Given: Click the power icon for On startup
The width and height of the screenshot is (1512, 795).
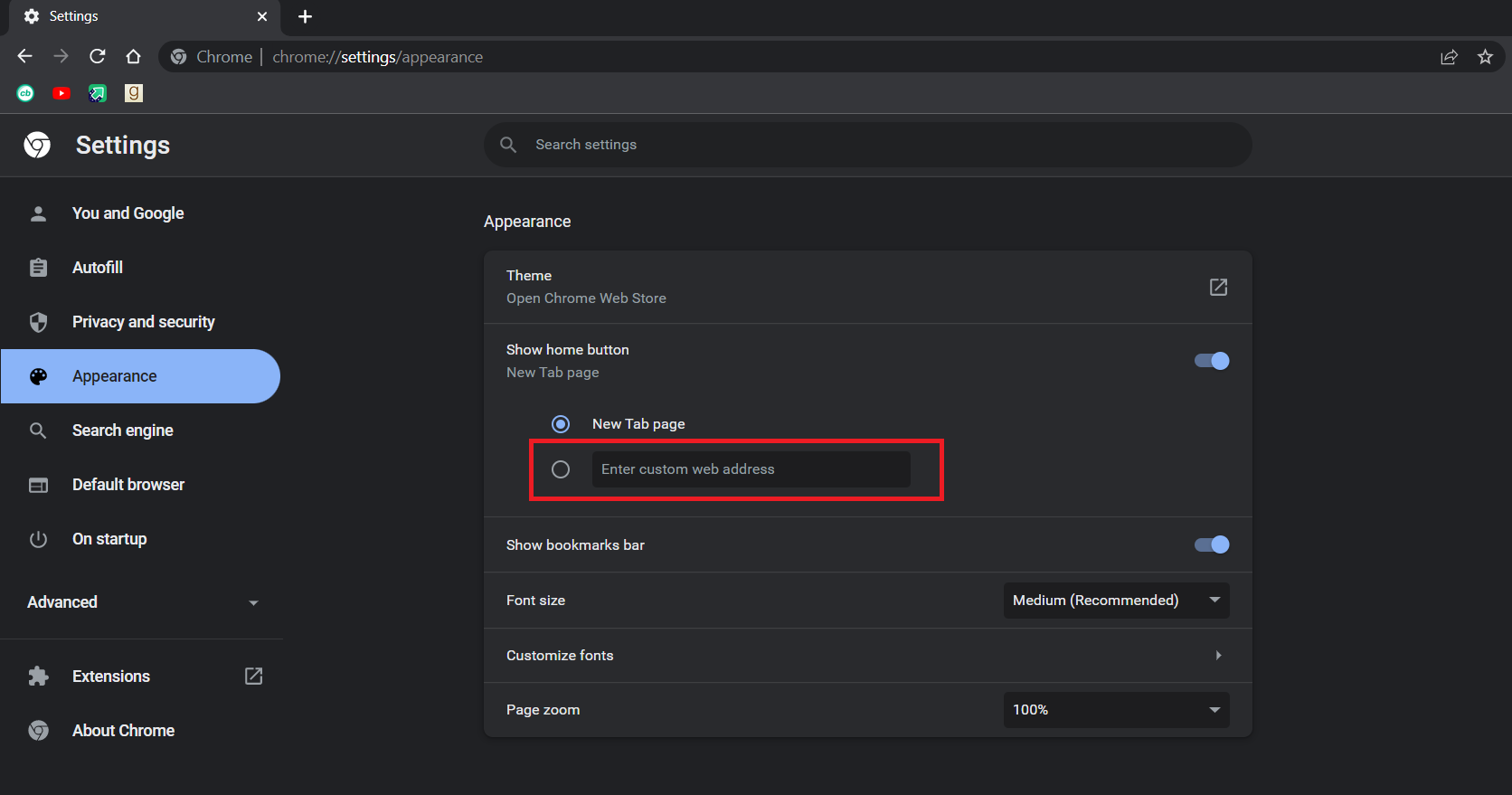Looking at the screenshot, I should point(38,539).
